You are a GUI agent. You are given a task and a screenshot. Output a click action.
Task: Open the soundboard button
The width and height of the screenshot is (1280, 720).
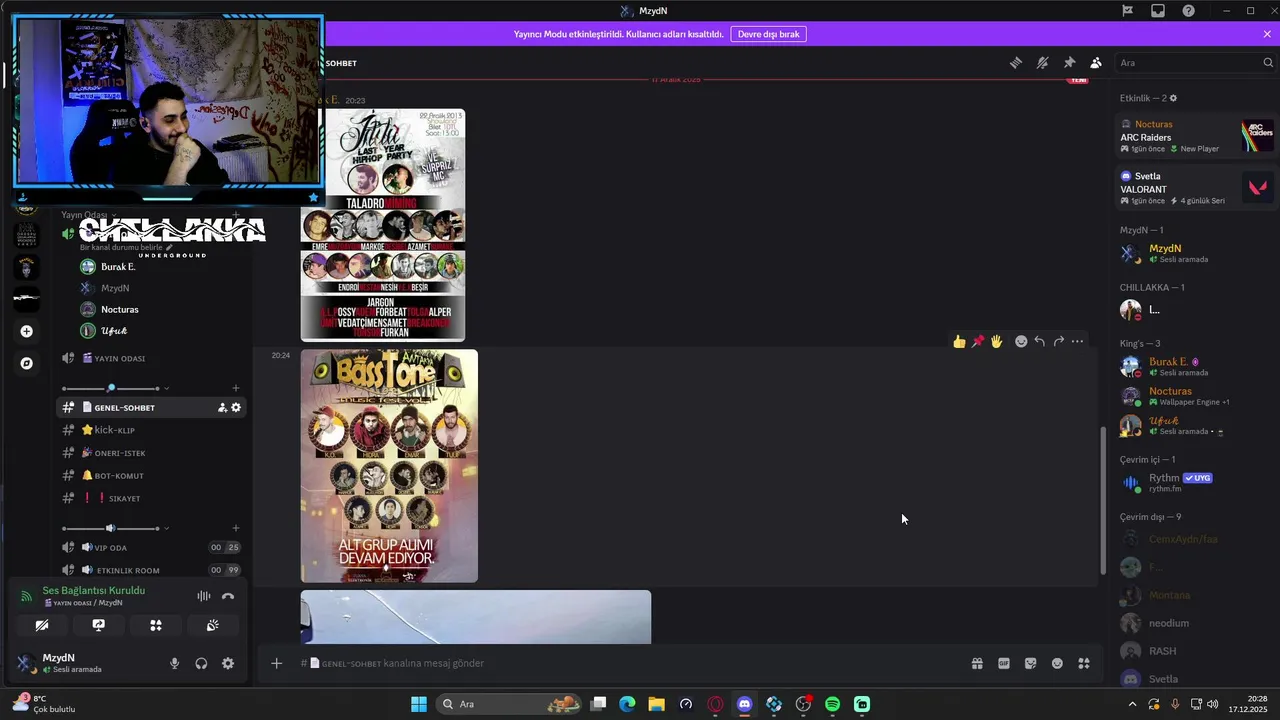213,625
